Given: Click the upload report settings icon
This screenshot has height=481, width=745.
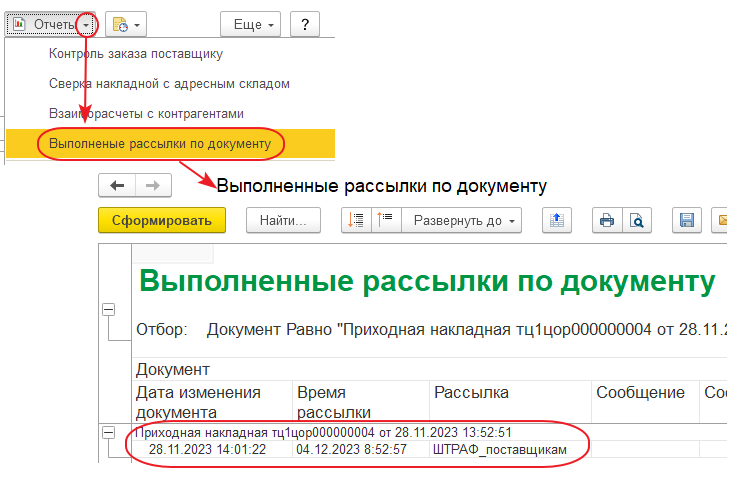Looking at the screenshot, I should click(557, 220).
